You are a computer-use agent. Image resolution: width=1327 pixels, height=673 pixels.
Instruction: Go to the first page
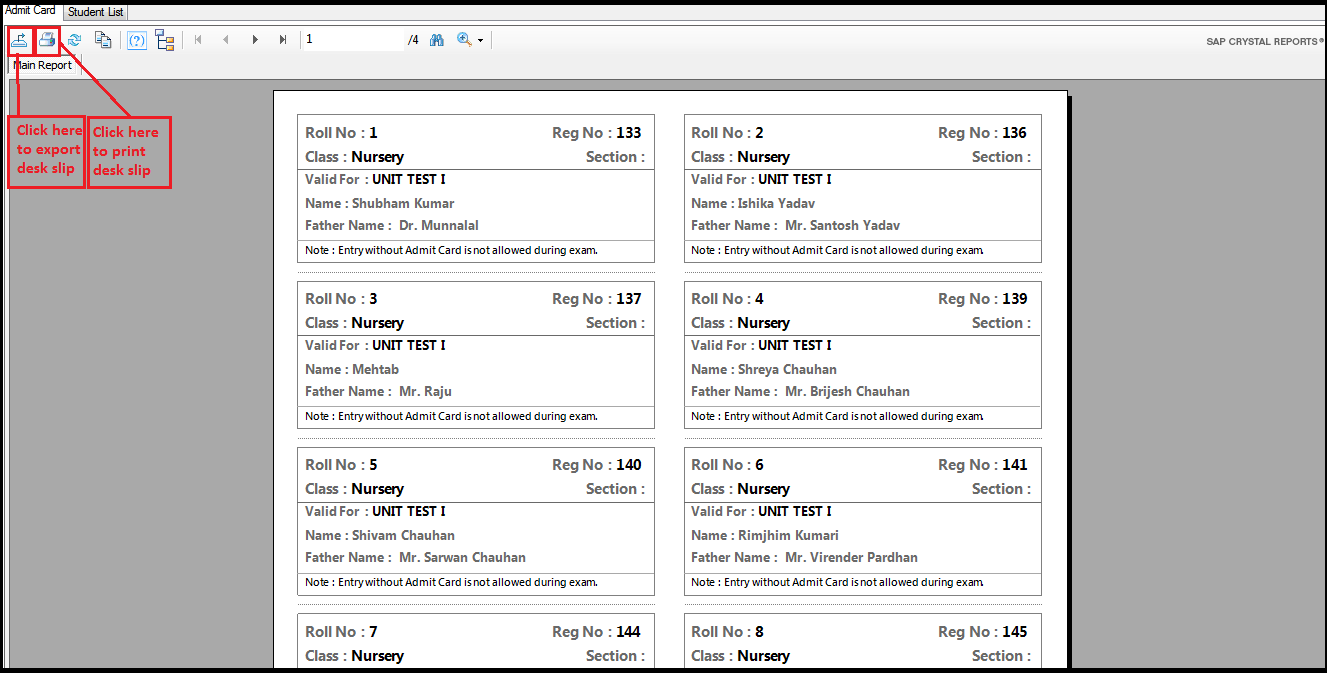pyautogui.click(x=198, y=40)
